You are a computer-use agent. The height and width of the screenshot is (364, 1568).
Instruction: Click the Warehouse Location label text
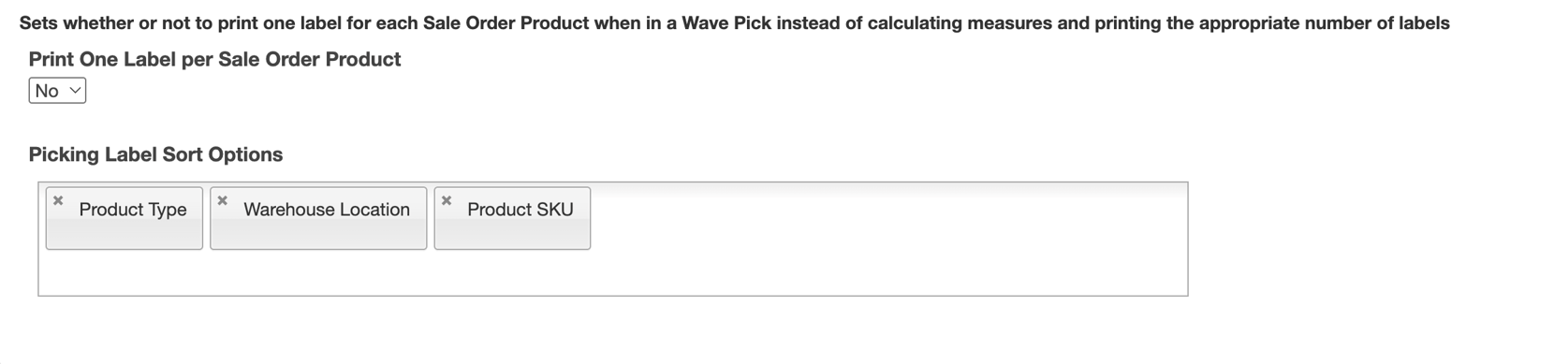pos(327,210)
